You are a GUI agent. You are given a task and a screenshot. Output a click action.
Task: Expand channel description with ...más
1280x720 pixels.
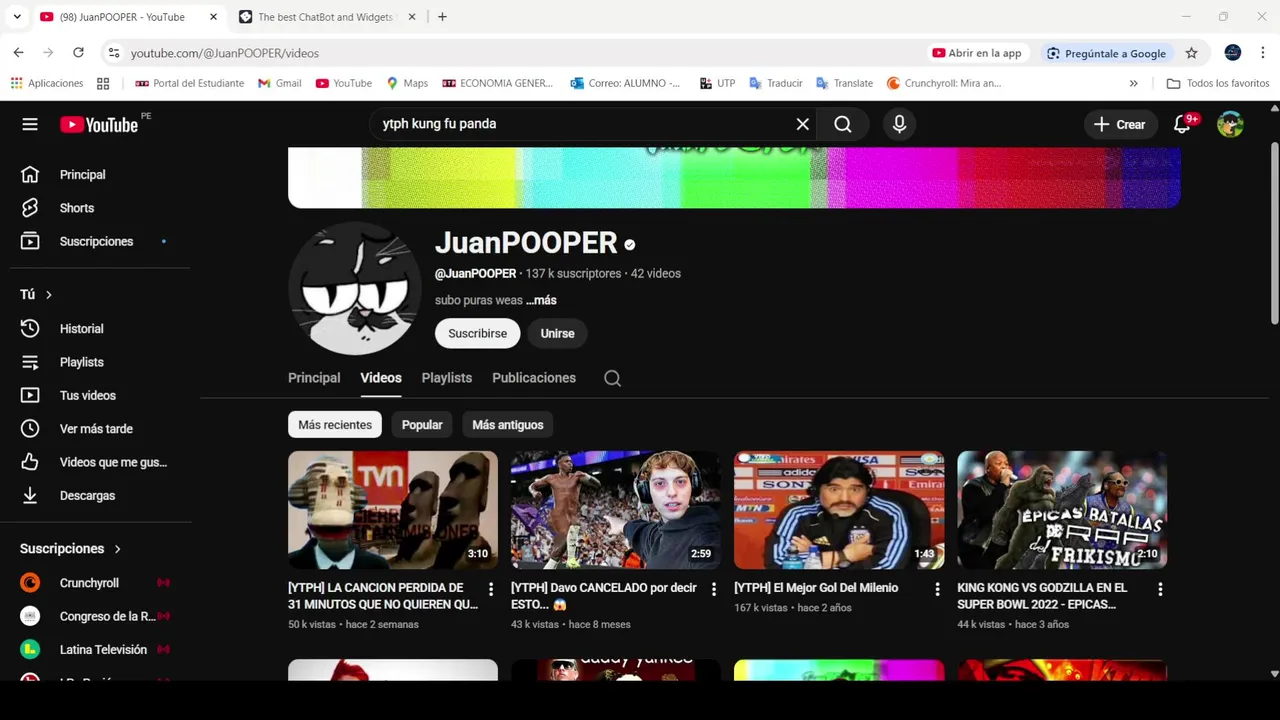tap(541, 300)
